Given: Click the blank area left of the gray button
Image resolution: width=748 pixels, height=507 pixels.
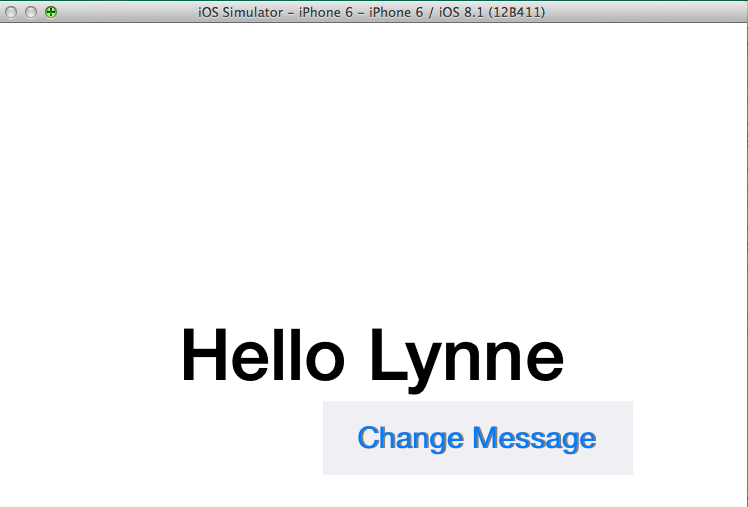Looking at the screenshot, I should pos(160,440).
